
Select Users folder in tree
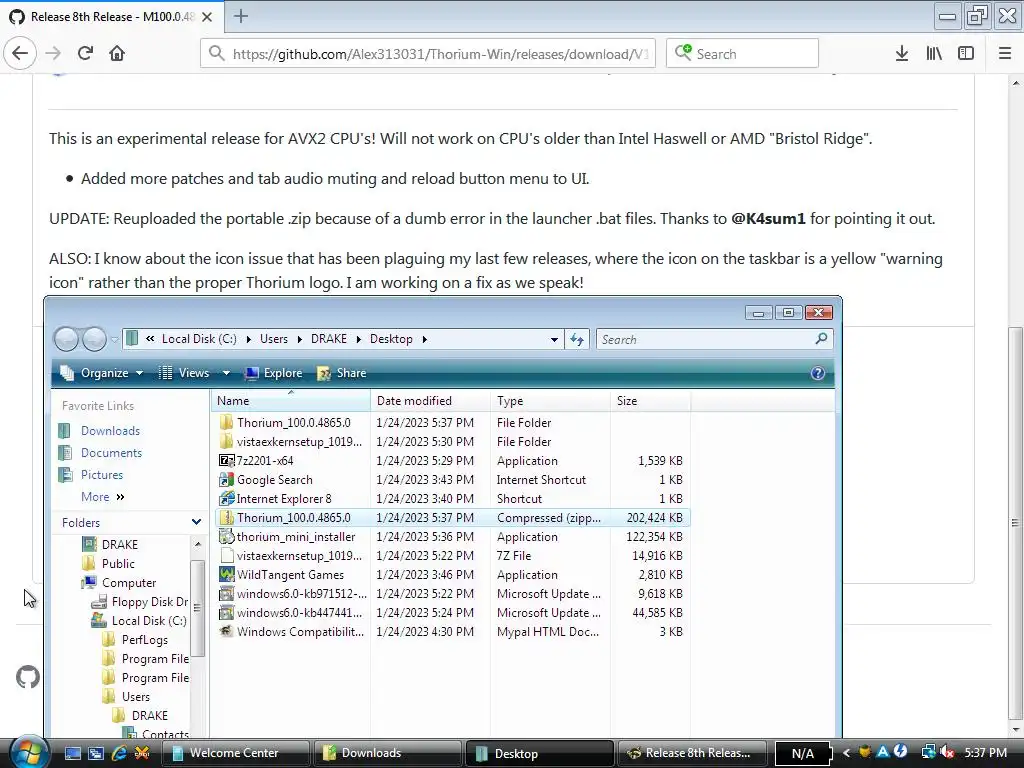[x=135, y=697]
